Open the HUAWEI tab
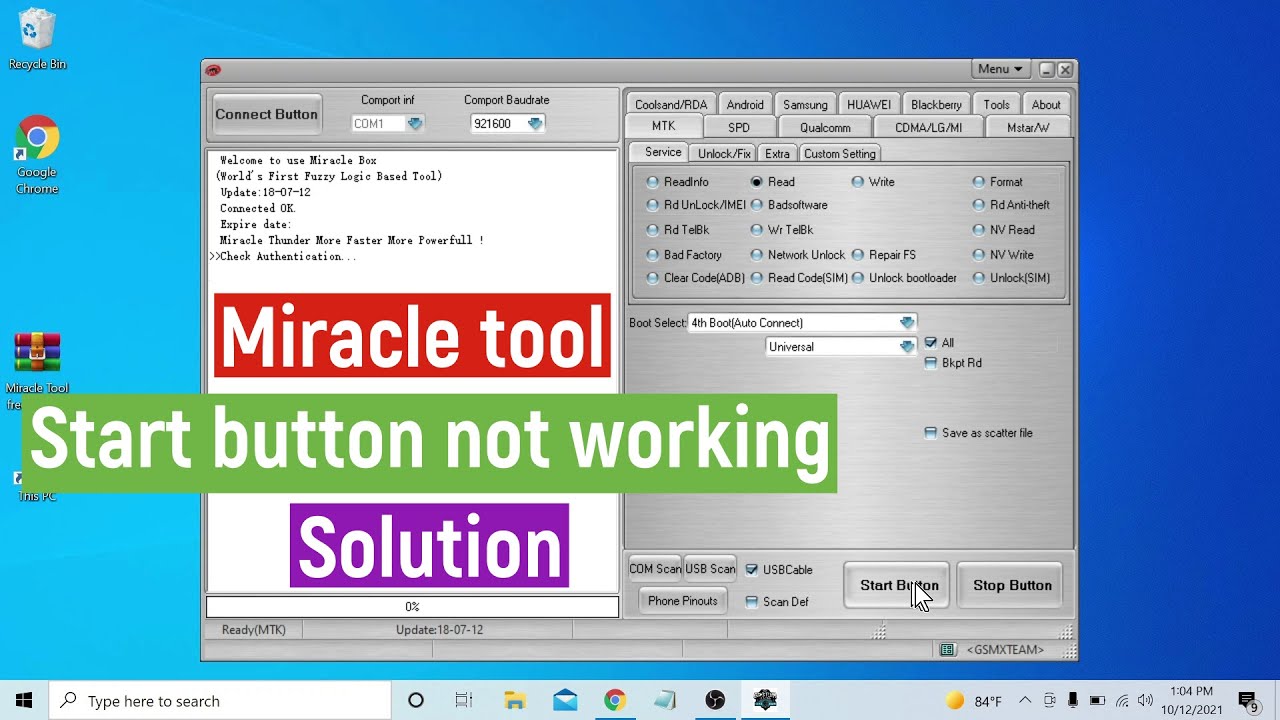Image resolution: width=1280 pixels, height=720 pixels. coord(869,104)
